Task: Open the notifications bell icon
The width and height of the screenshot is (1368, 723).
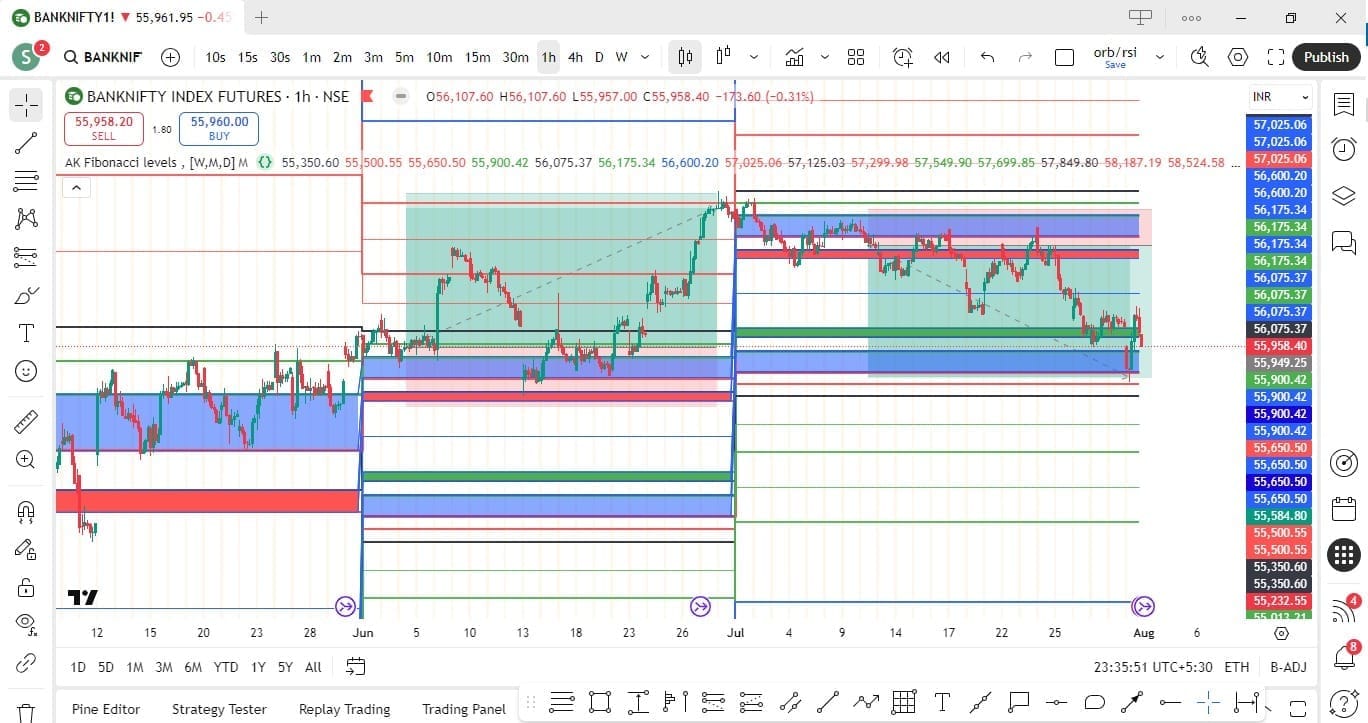Action: click(x=1345, y=656)
